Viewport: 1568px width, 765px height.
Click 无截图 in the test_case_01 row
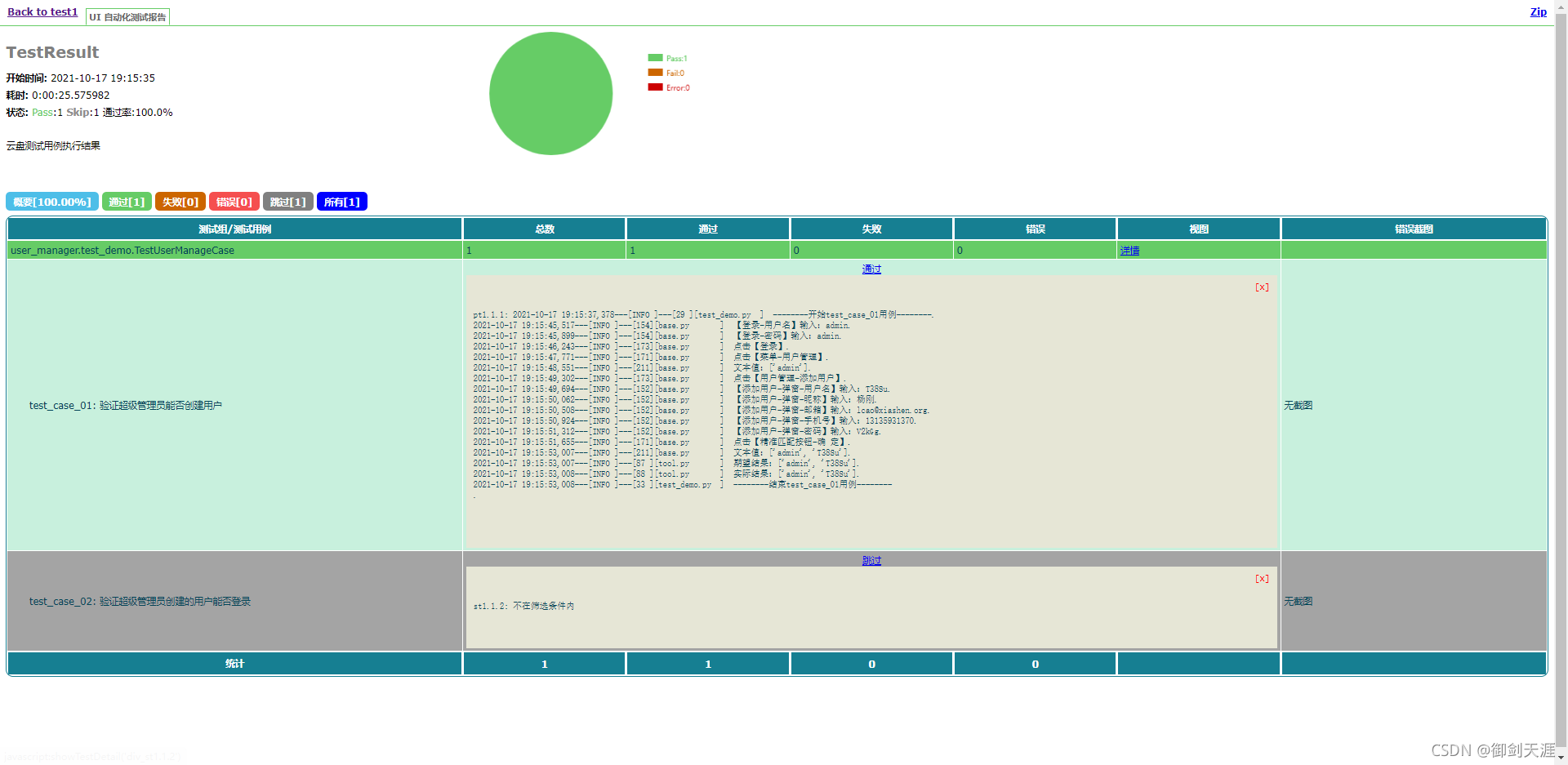pos(1298,406)
